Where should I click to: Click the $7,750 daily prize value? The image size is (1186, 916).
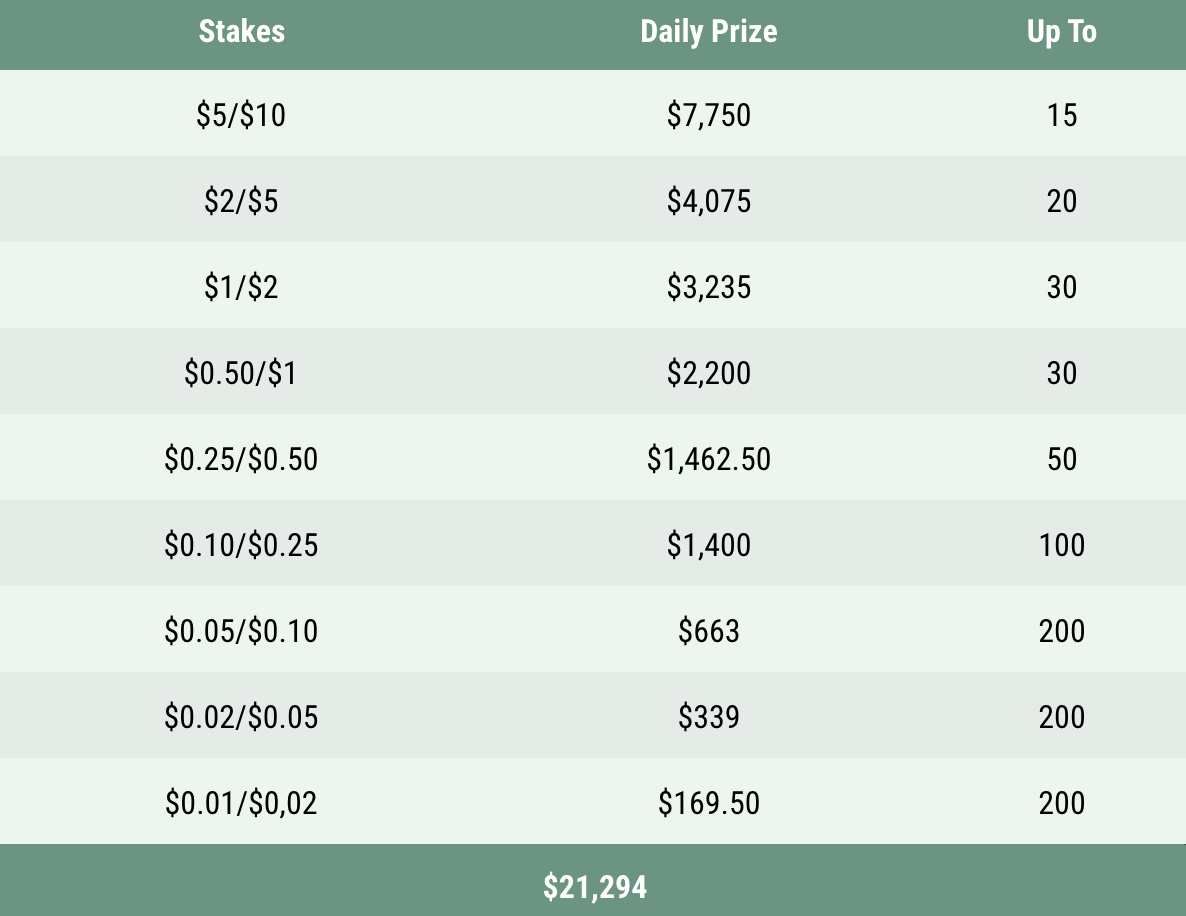(x=708, y=116)
